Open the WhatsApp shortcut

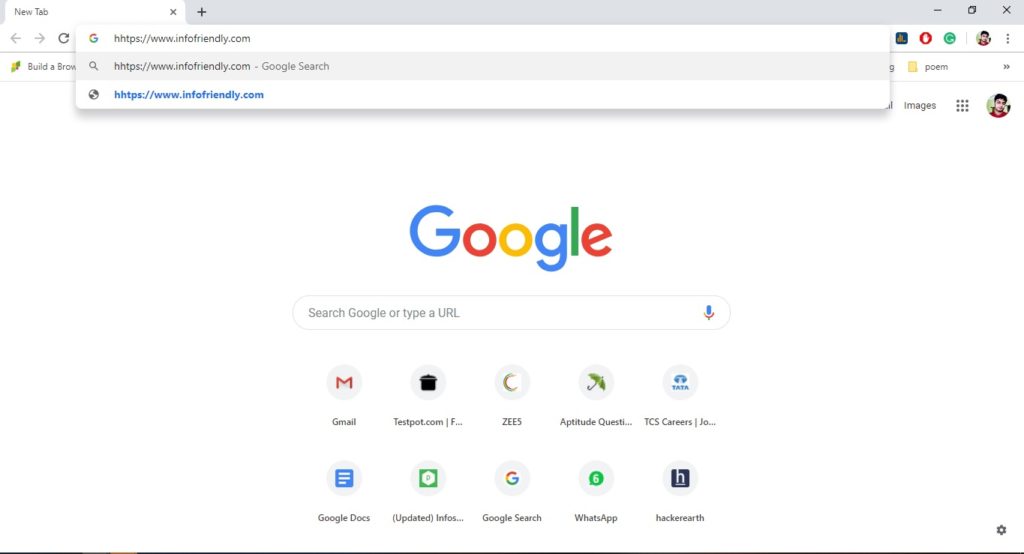596,491
